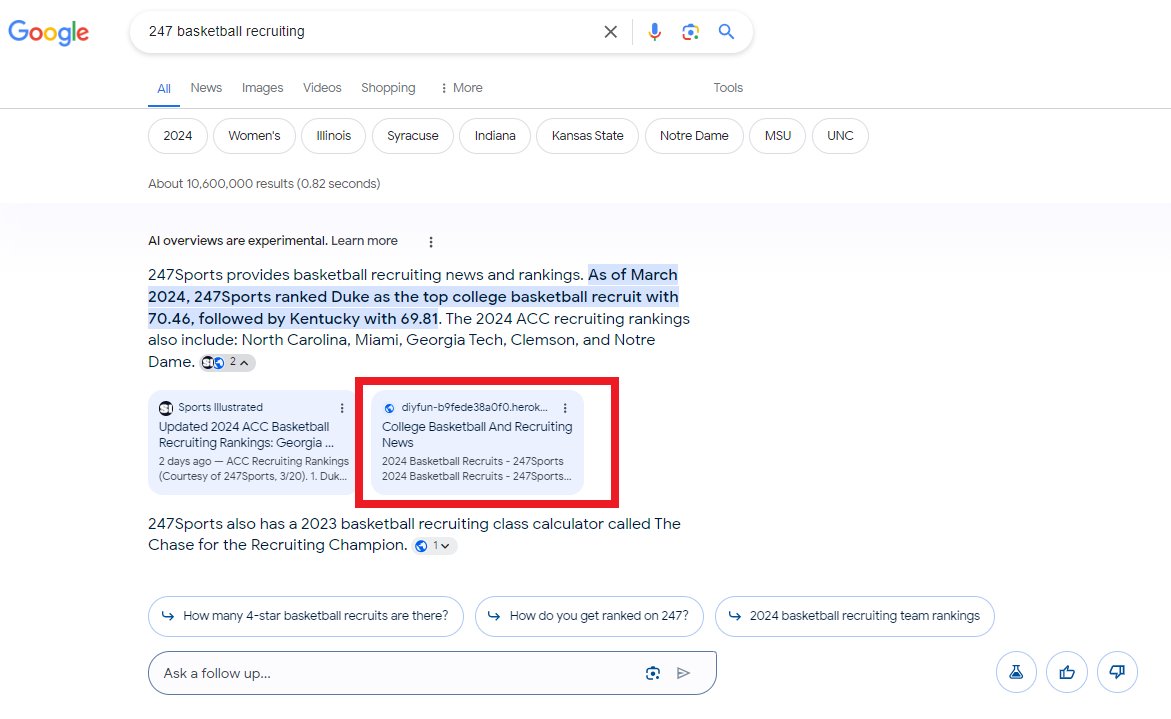Ask 2024 basketball recruiting team rankings
1171x719 pixels.
(x=854, y=616)
